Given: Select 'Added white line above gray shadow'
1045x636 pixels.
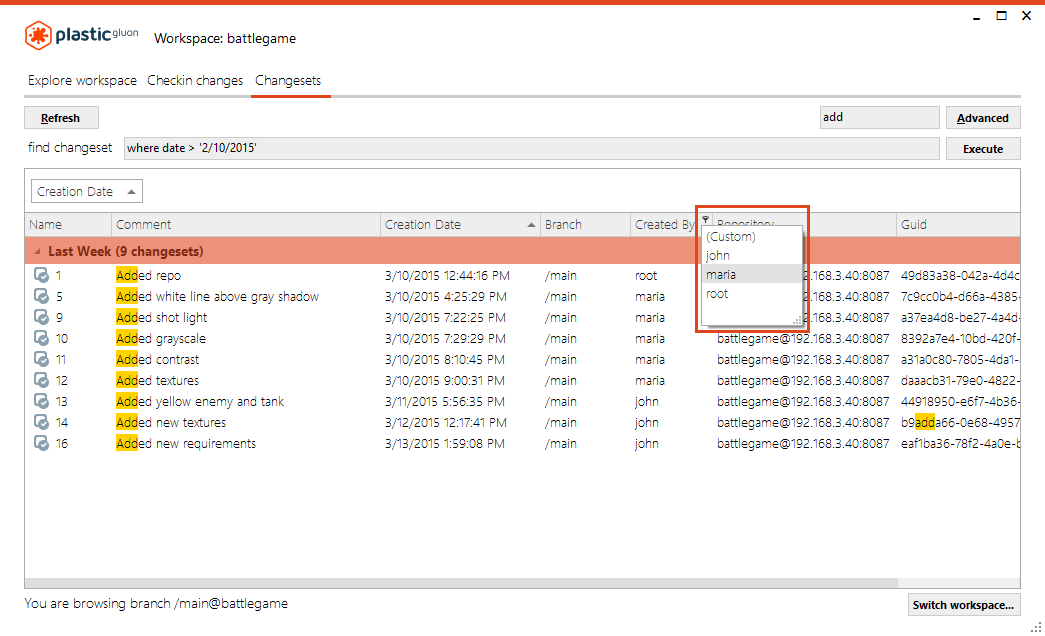Looking at the screenshot, I should pyautogui.click(x=217, y=296).
